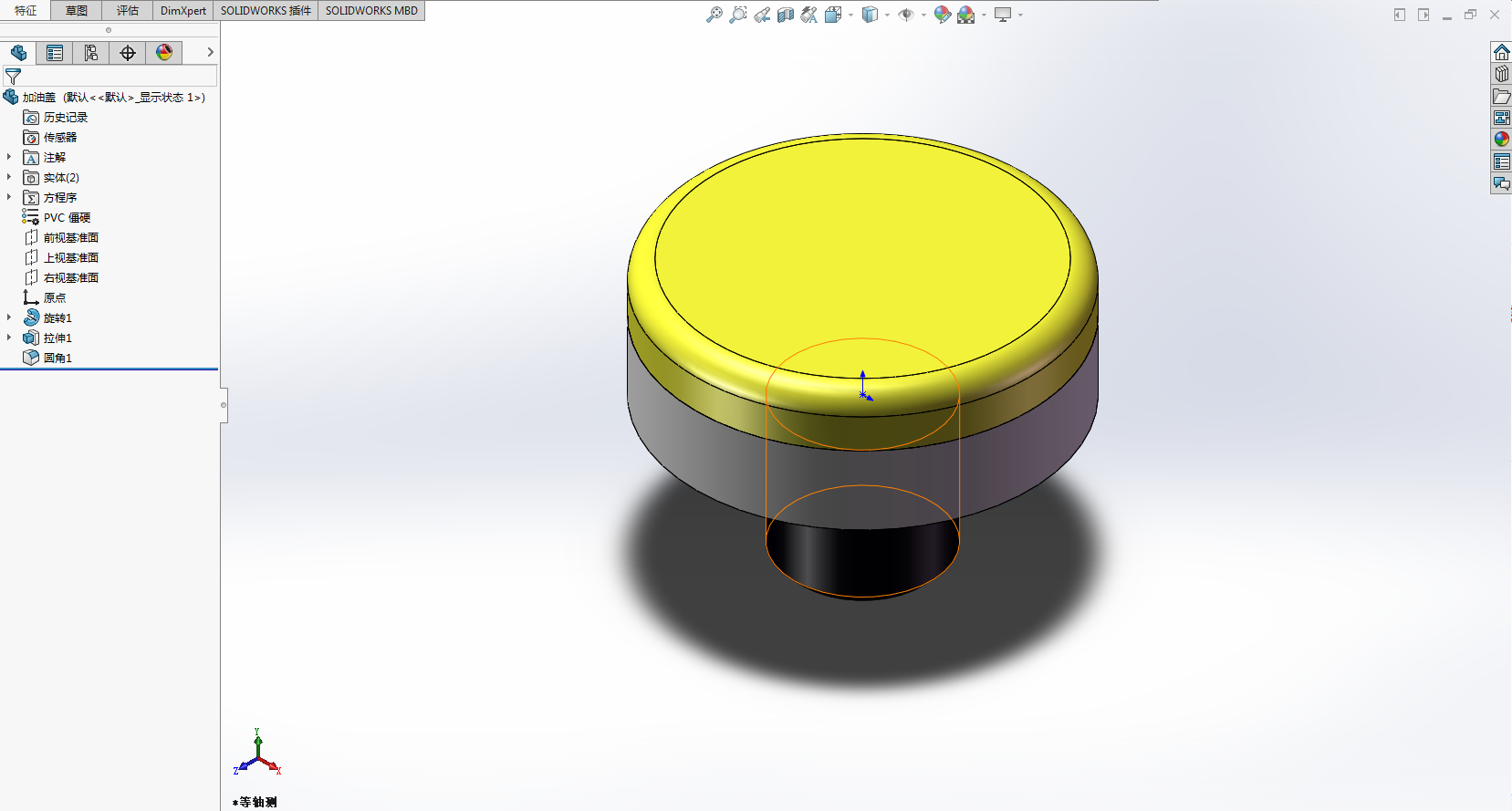Open the 特征 tab
This screenshot has height=811, width=1512.
[26, 11]
